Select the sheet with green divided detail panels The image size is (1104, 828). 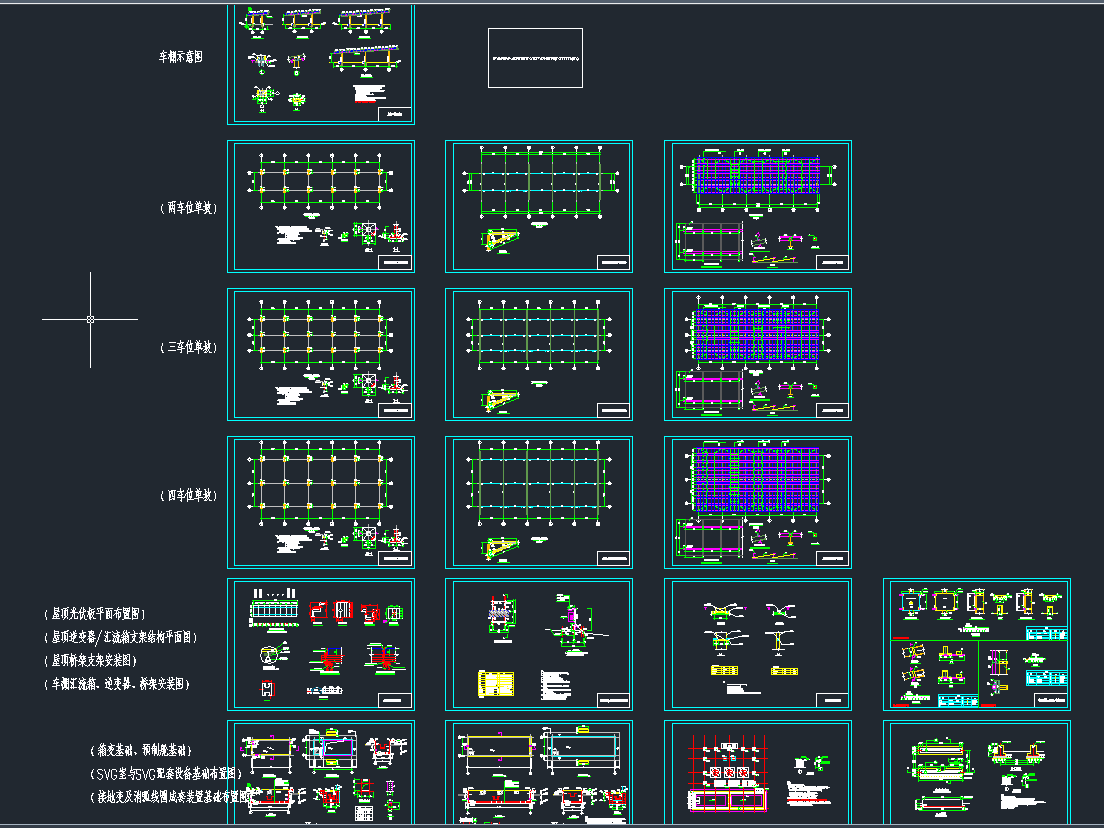tap(977, 644)
